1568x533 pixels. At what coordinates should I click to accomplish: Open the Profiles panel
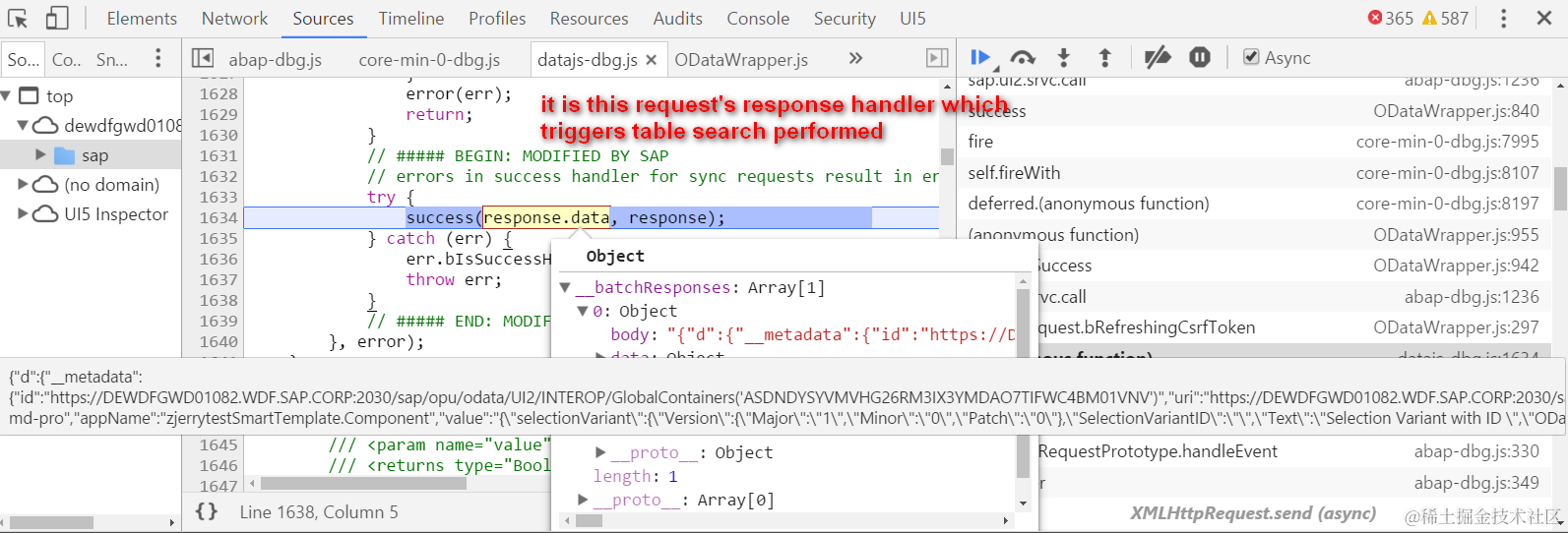coord(497,18)
